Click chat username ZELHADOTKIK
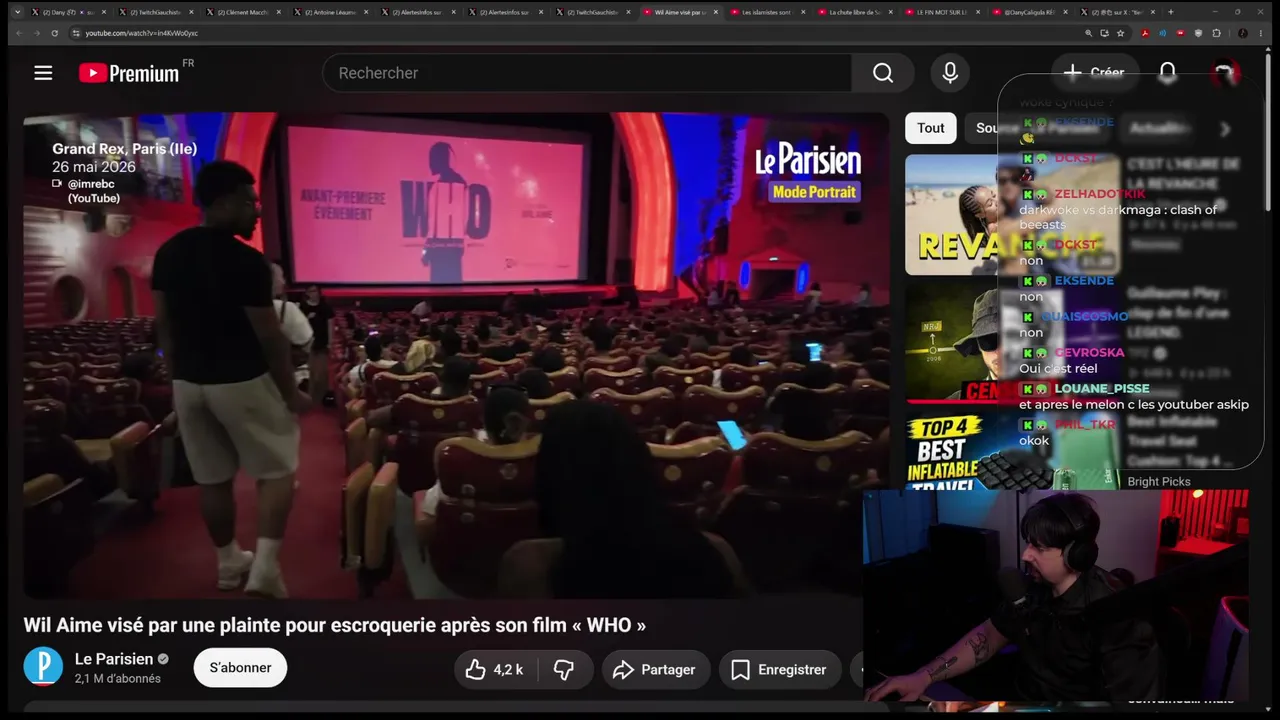This screenshot has width=1280, height=720. [1100, 194]
